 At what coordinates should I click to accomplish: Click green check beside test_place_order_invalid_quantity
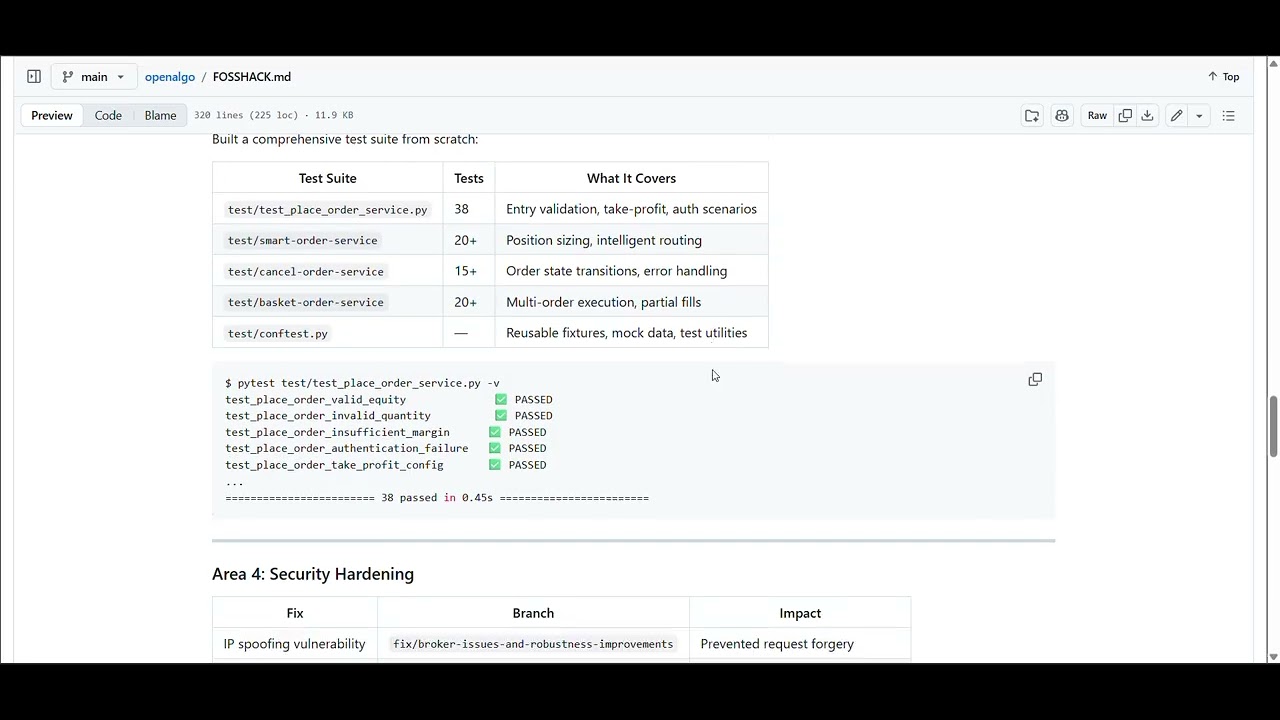(501, 416)
